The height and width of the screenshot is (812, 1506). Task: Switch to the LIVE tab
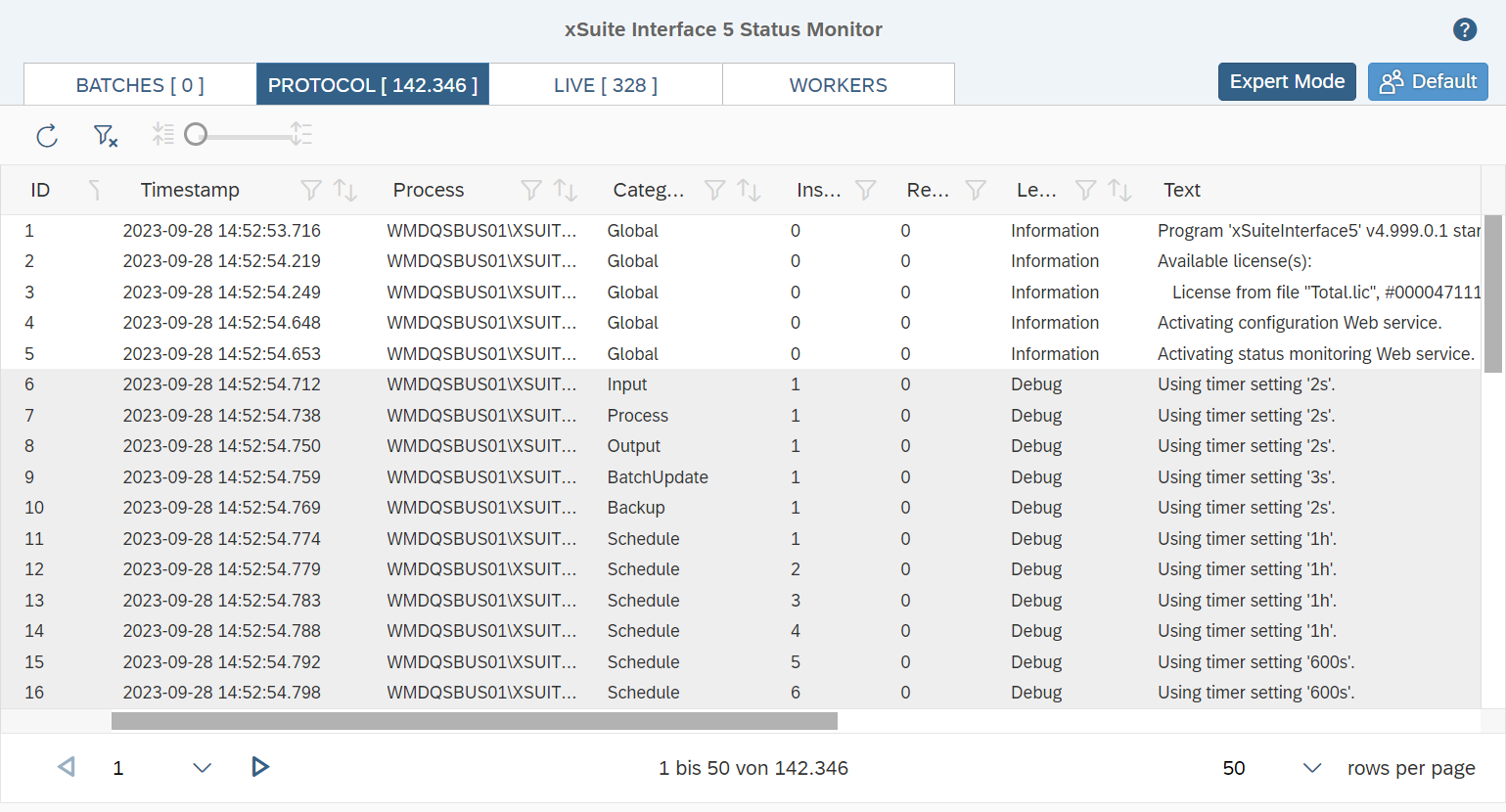(x=605, y=84)
